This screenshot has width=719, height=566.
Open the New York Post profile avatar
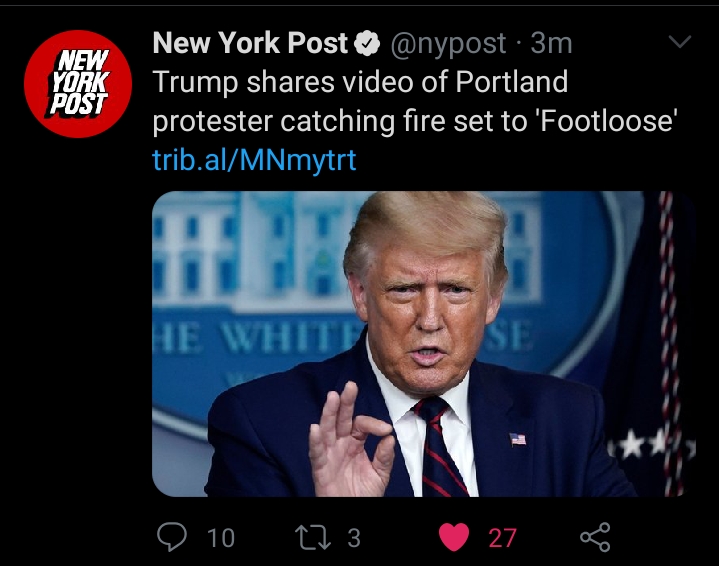pyautogui.click(x=78, y=84)
